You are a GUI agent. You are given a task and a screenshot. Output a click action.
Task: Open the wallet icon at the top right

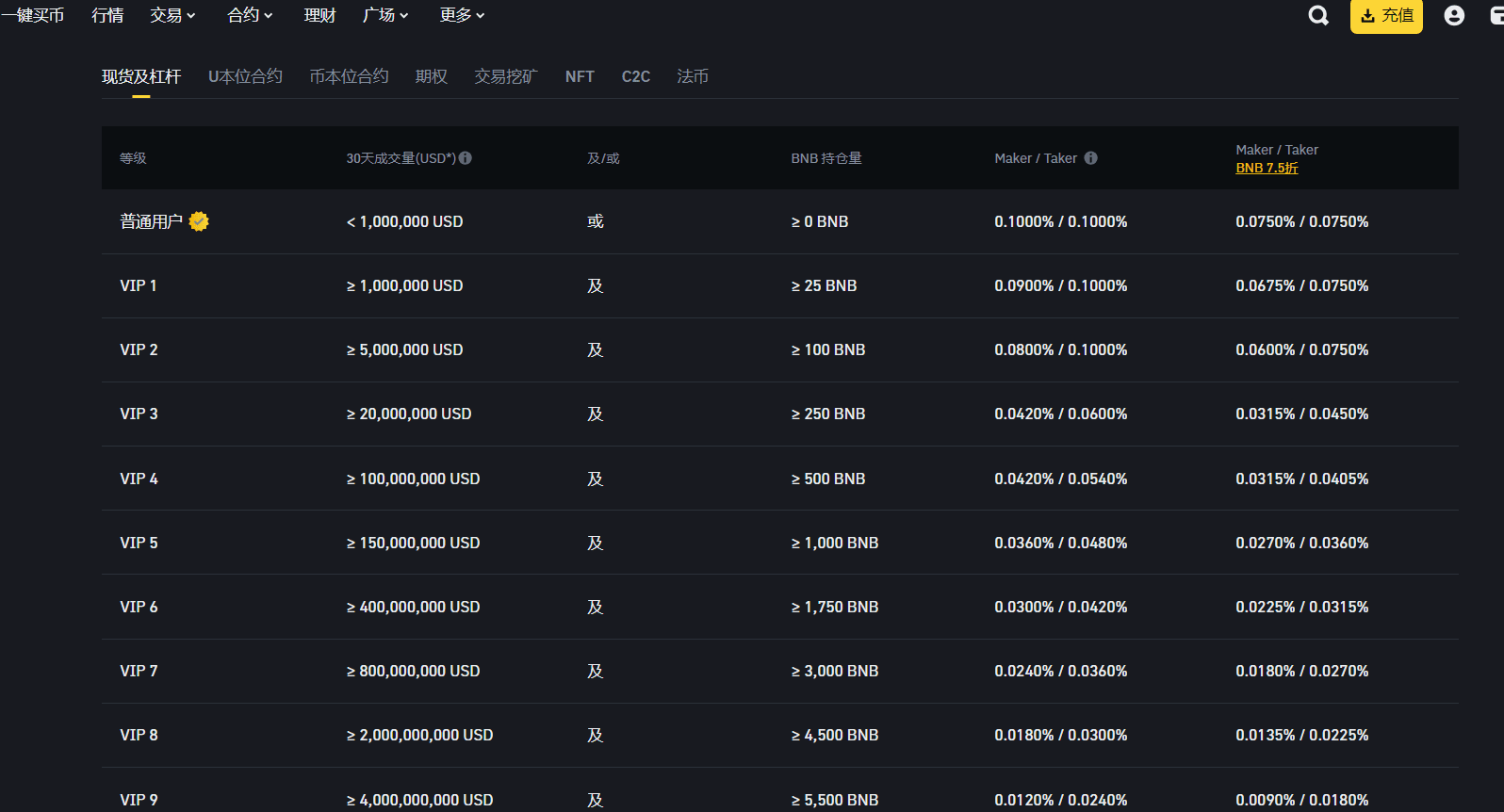tap(1496, 15)
